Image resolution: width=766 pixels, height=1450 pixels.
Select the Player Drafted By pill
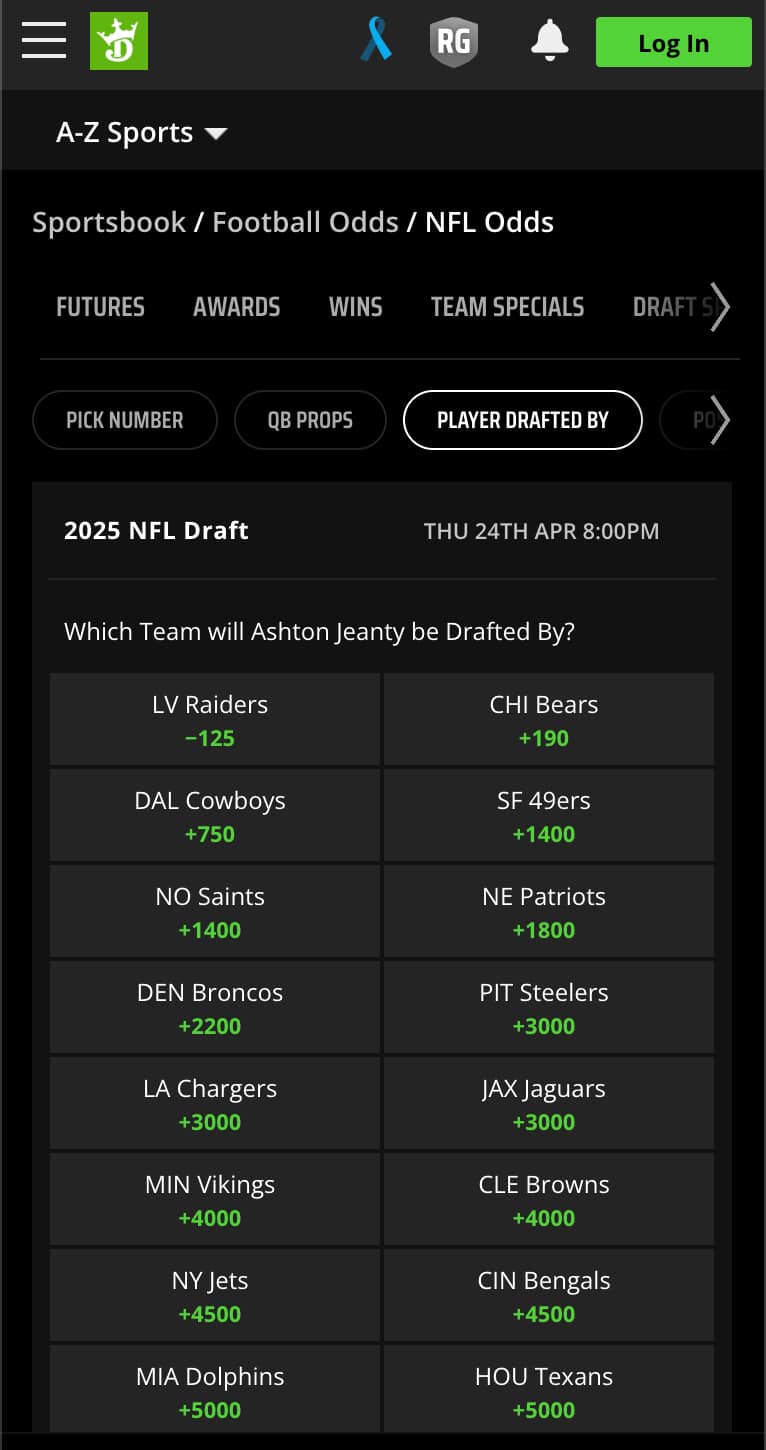click(522, 420)
